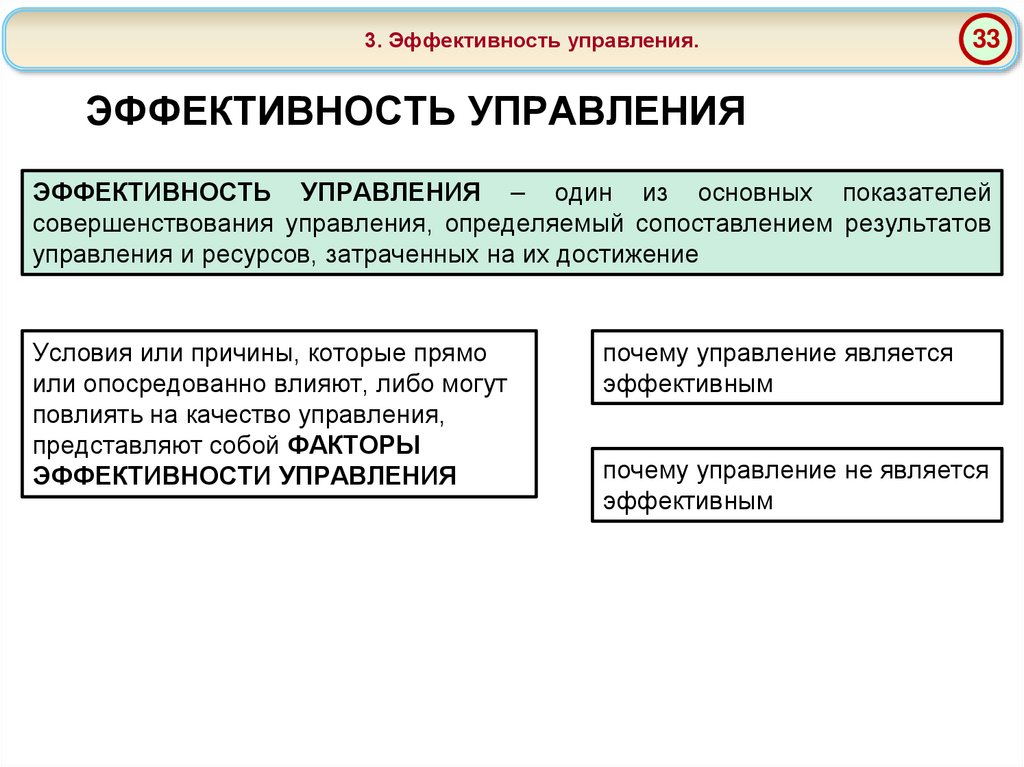Viewport: 1024px width, 767px height.
Task: Click the slide number 33 badge
Action: (x=985, y=39)
